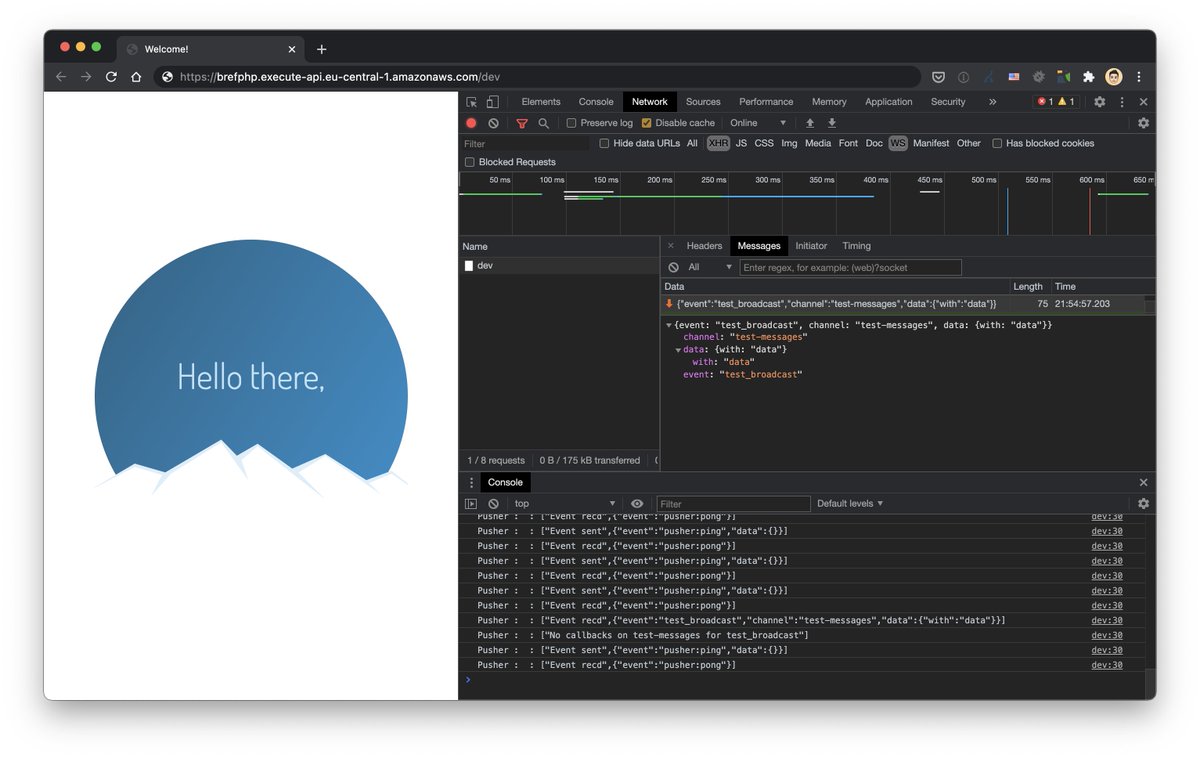Open DevTools settings gear icon
The width and height of the screenshot is (1200, 758).
1099,102
